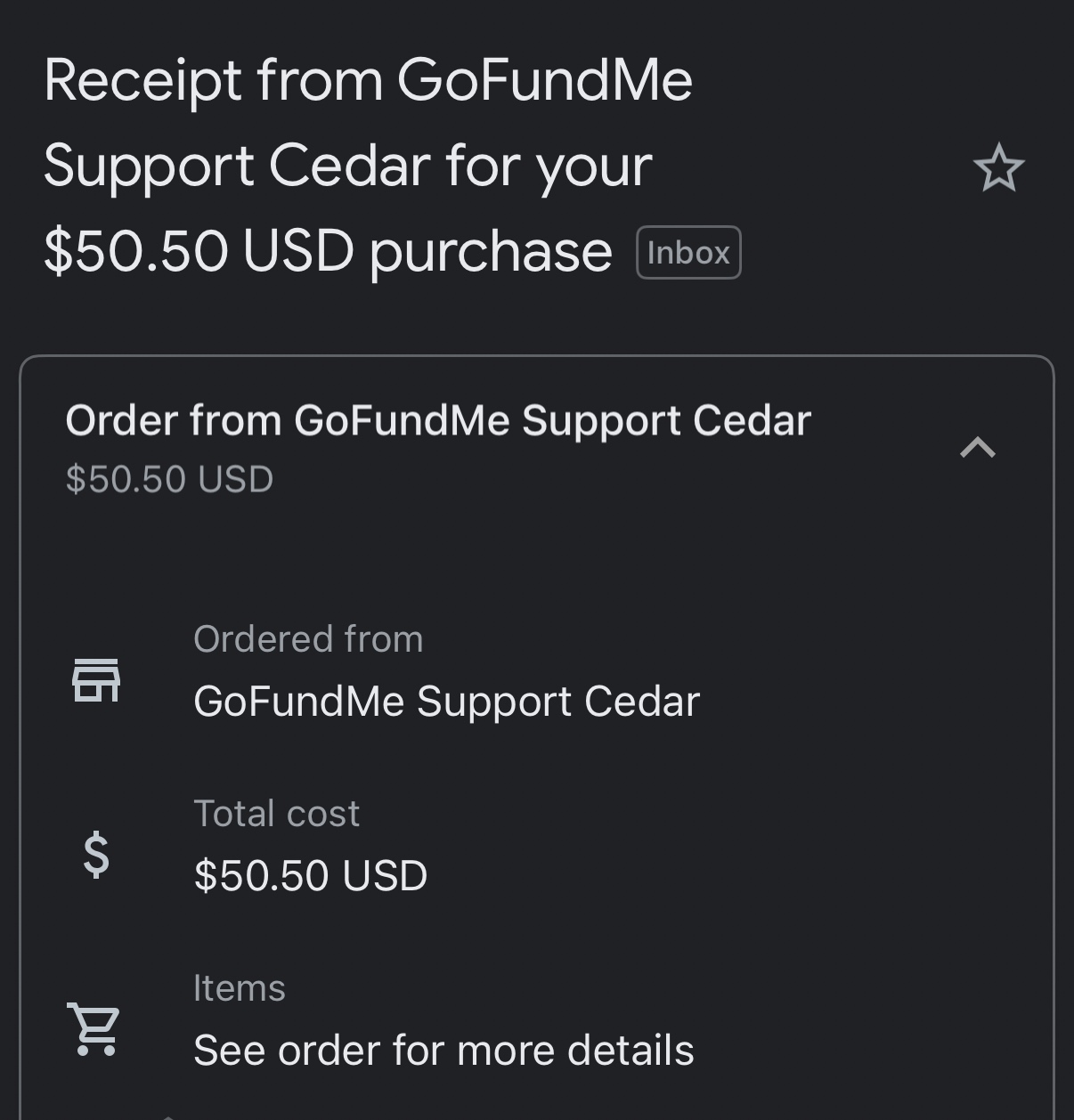Click the word 'Receipt' in the subject
1074x1120 pixels.
pyautogui.click(x=142, y=82)
